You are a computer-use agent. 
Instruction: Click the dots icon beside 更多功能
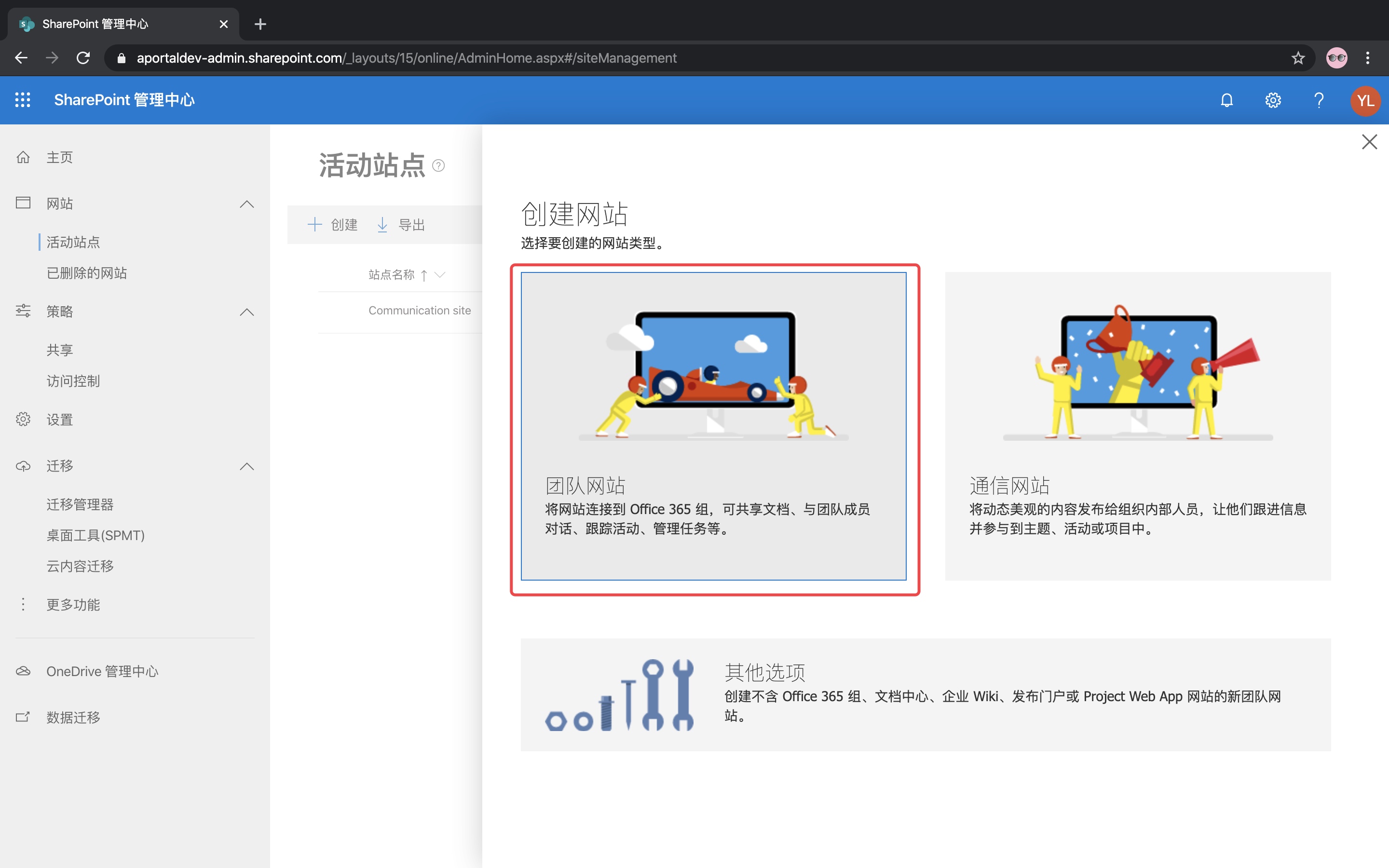(23, 604)
